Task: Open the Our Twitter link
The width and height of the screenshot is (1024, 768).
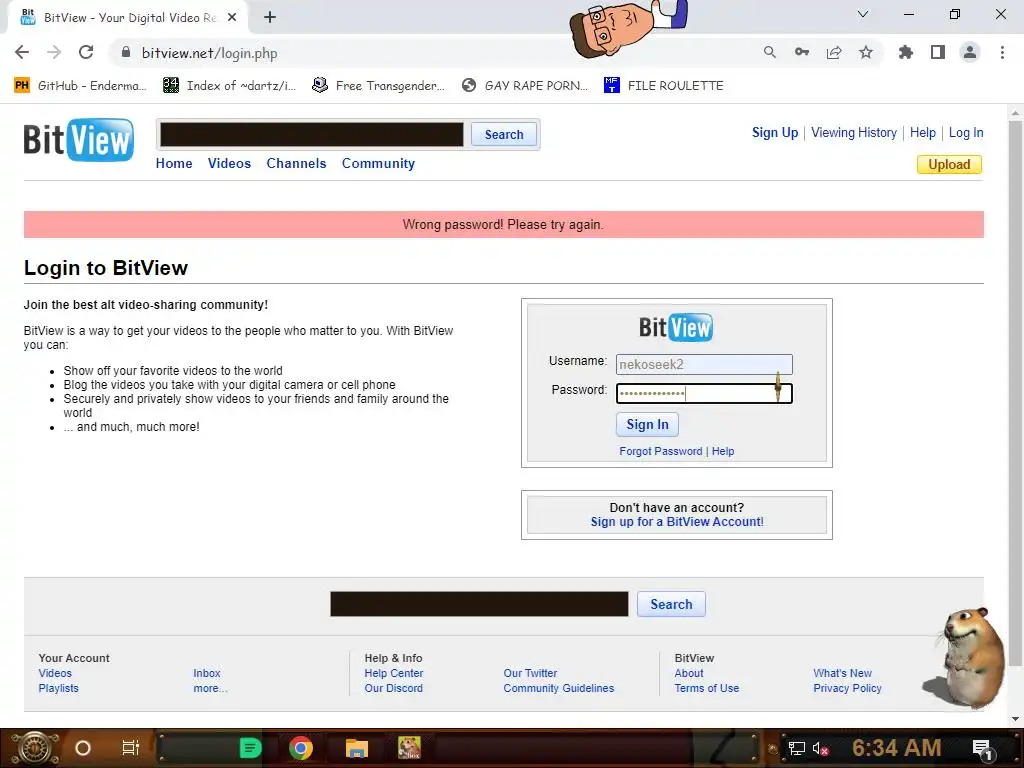Action: [x=530, y=673]
